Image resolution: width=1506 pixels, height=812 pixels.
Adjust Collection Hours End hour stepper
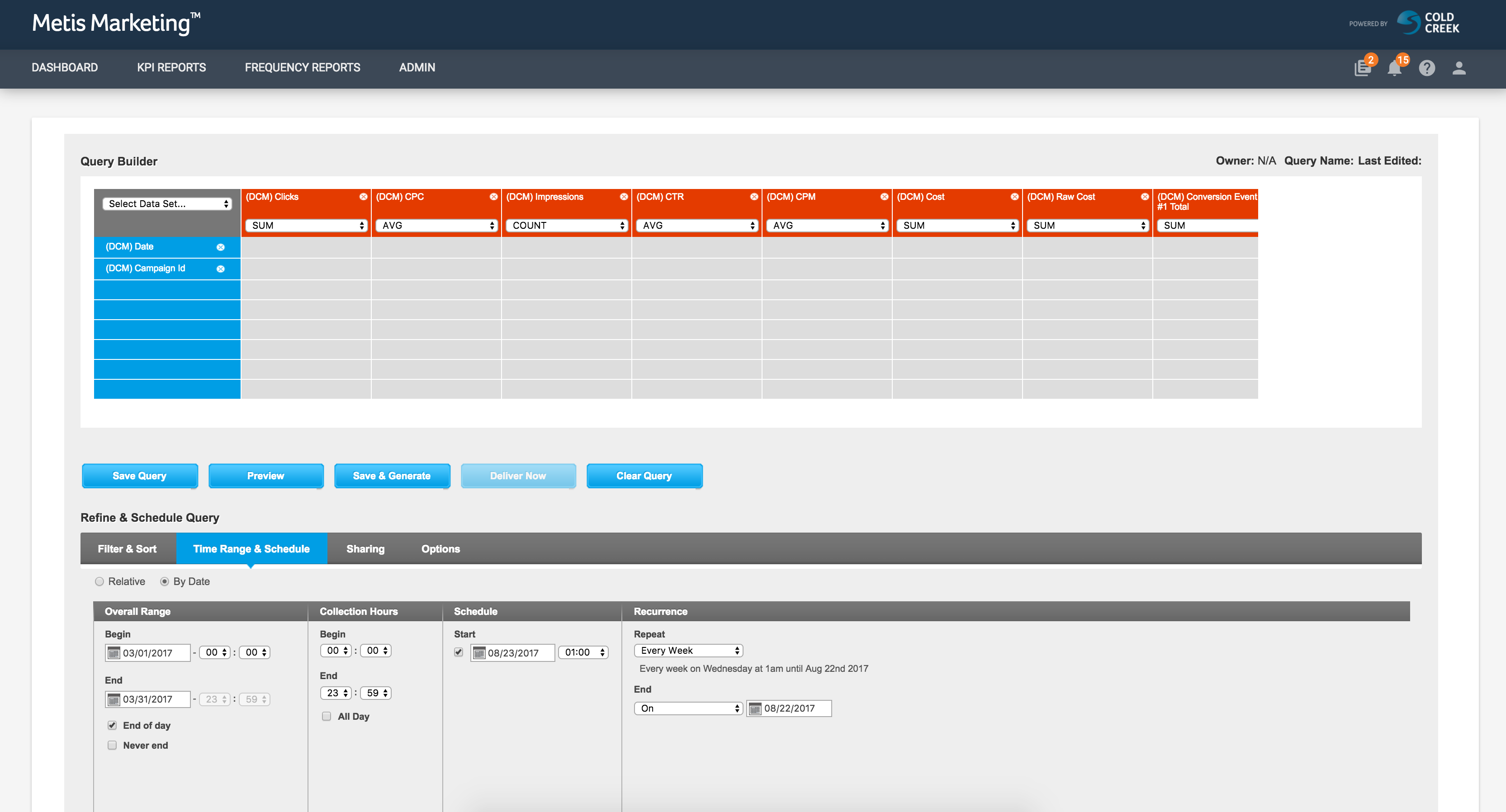[x=336, y=694]
